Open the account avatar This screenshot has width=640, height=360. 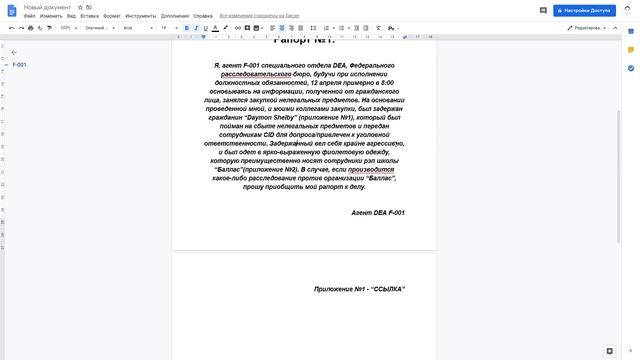(627, 11)
